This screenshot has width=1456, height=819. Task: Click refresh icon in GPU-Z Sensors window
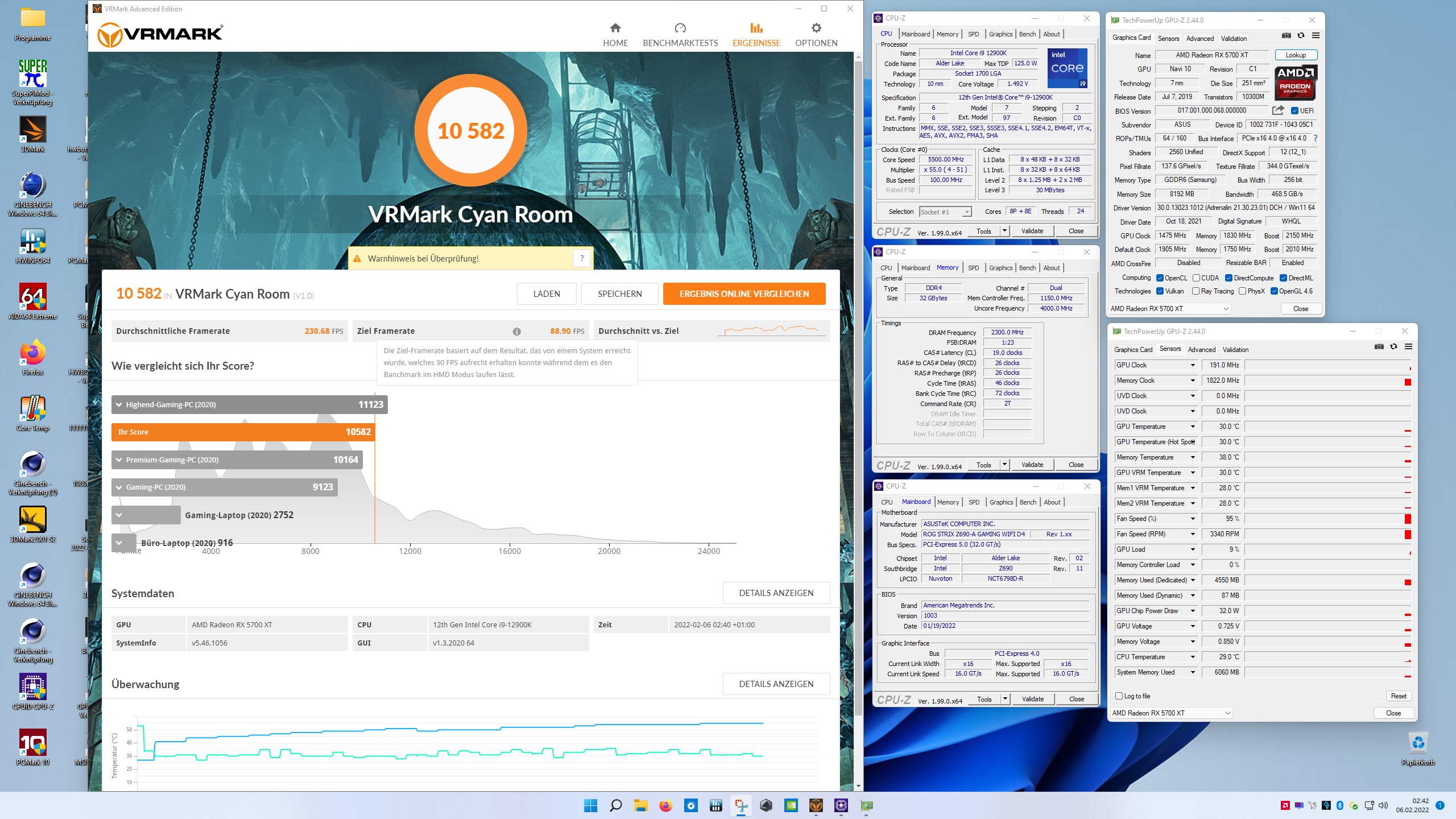click(x=1393, y=346)
